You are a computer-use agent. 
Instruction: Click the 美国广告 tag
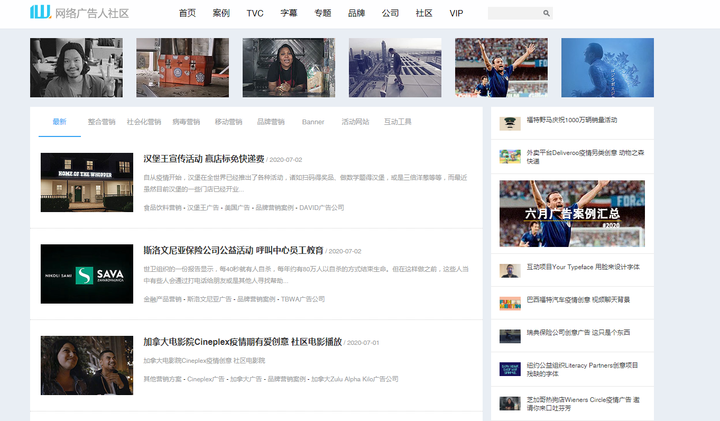[x=237, y=208]
